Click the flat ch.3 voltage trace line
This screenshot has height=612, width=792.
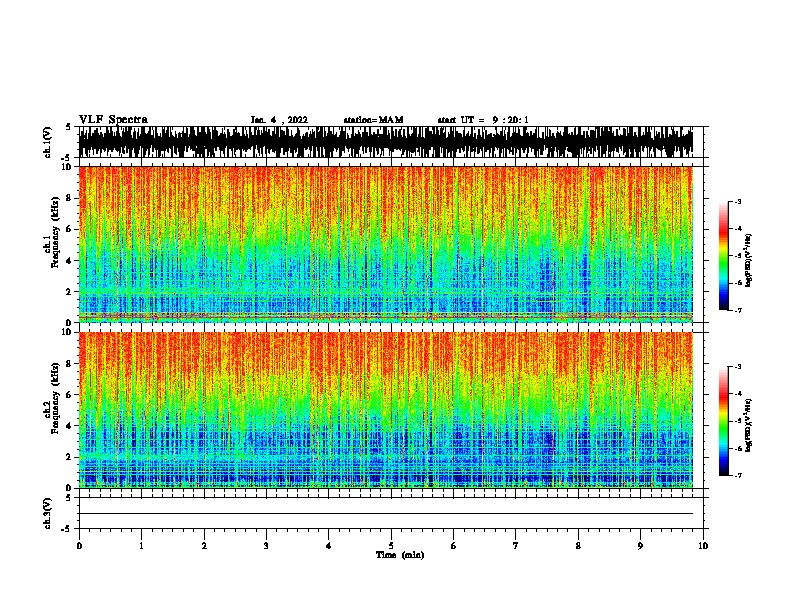pyautogui.click(x=385, y=514)
